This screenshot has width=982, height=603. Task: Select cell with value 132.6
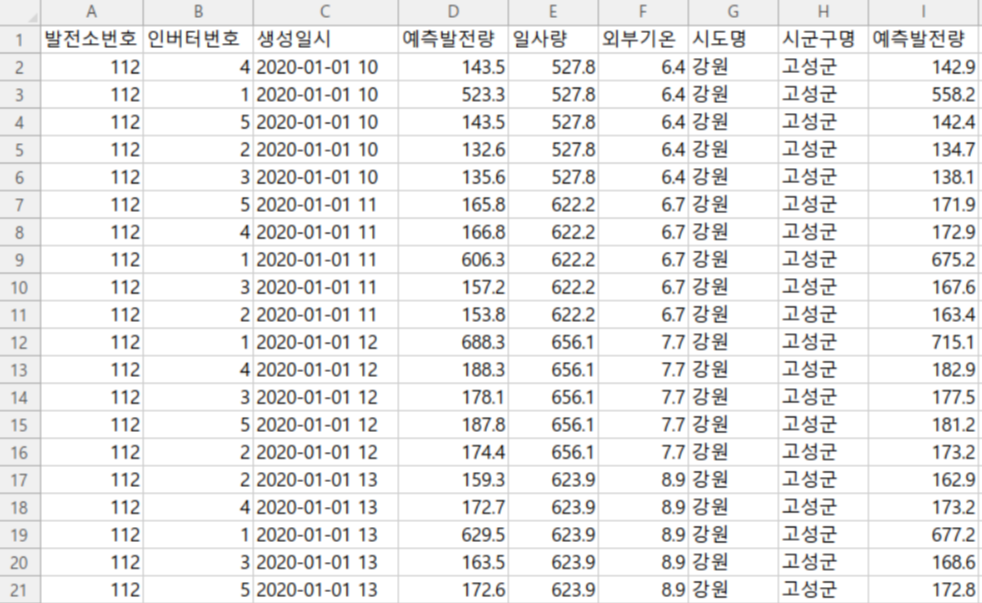point(453,150)
